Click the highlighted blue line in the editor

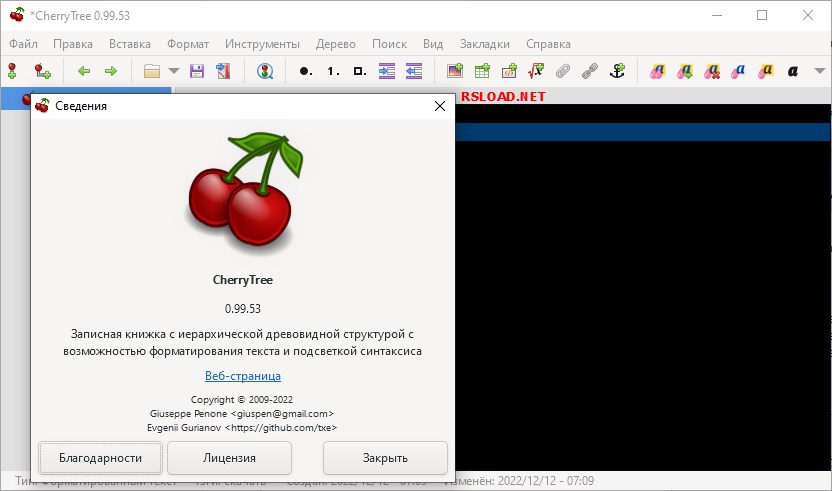click(643, 132)
